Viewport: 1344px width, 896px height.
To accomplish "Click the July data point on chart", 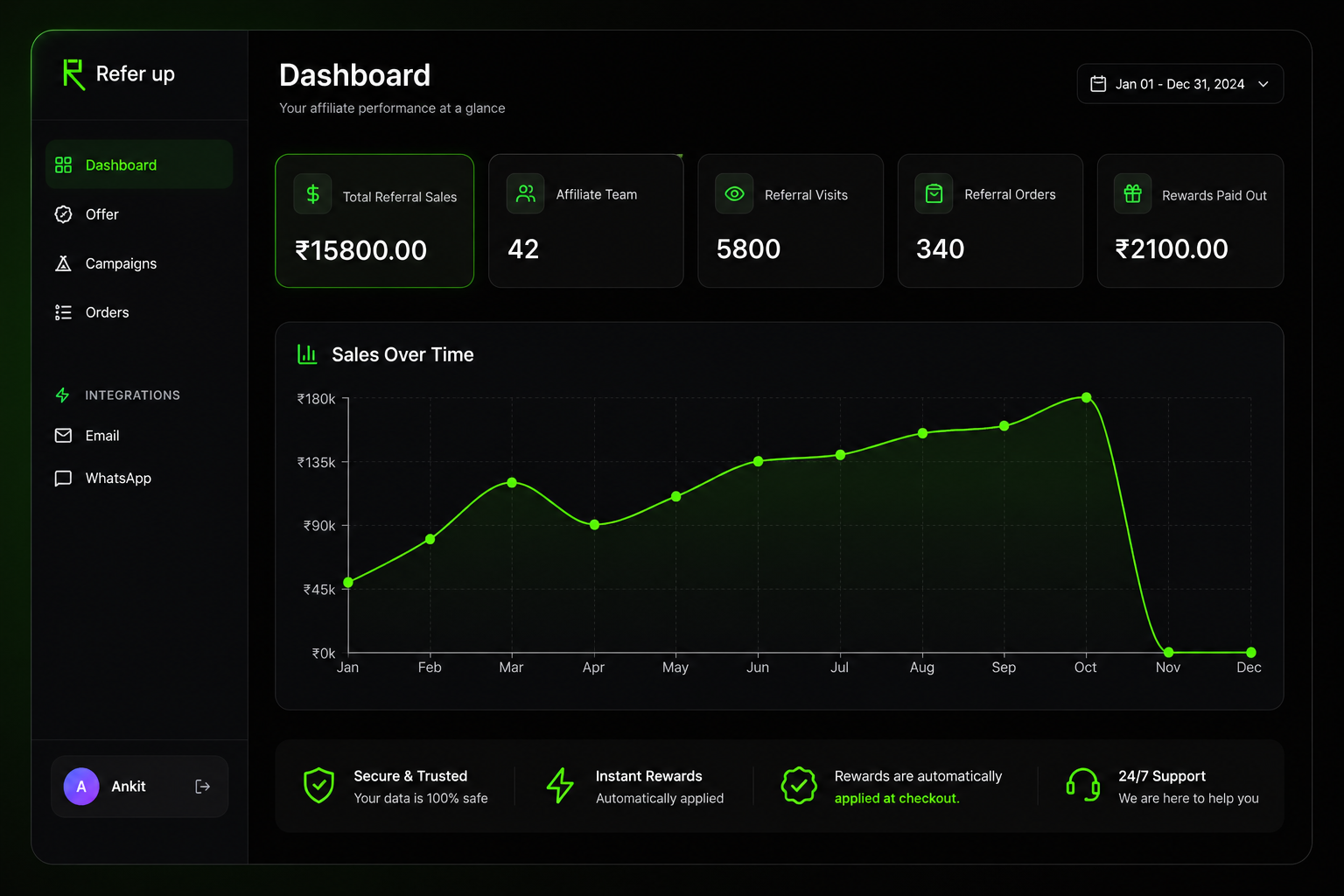I will [x=840, y=455].
